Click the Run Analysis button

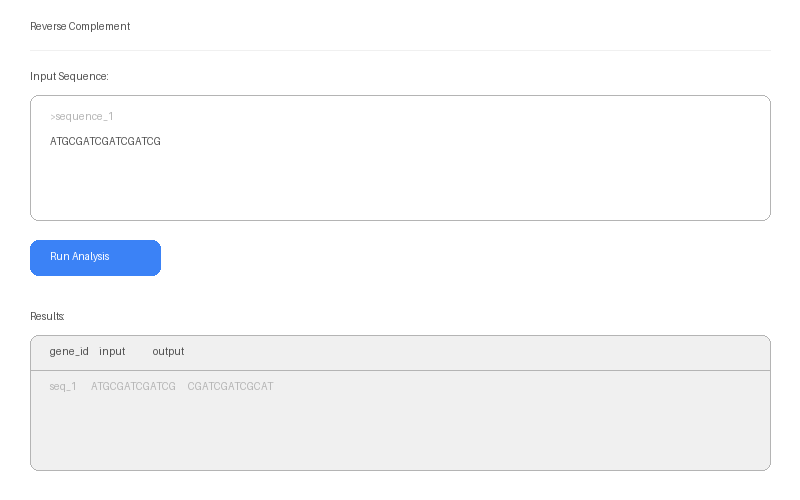(95, 257)
